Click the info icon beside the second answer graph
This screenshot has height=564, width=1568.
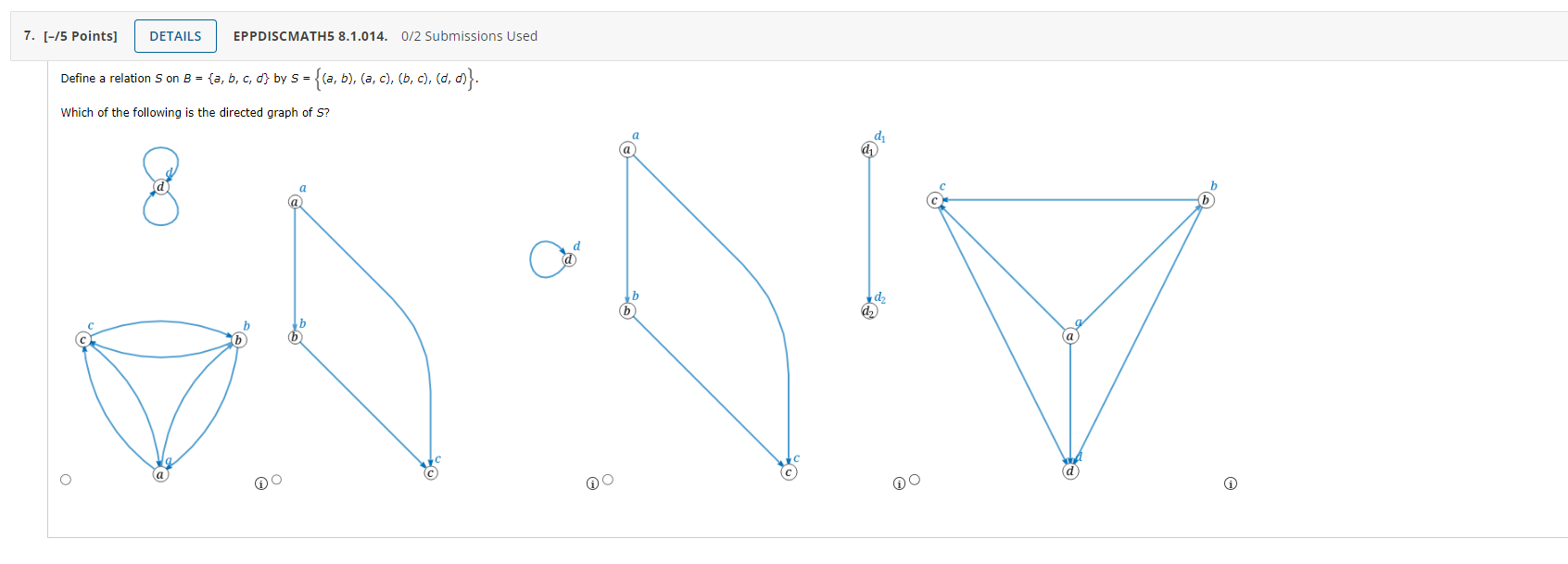(x=260, y=483)
